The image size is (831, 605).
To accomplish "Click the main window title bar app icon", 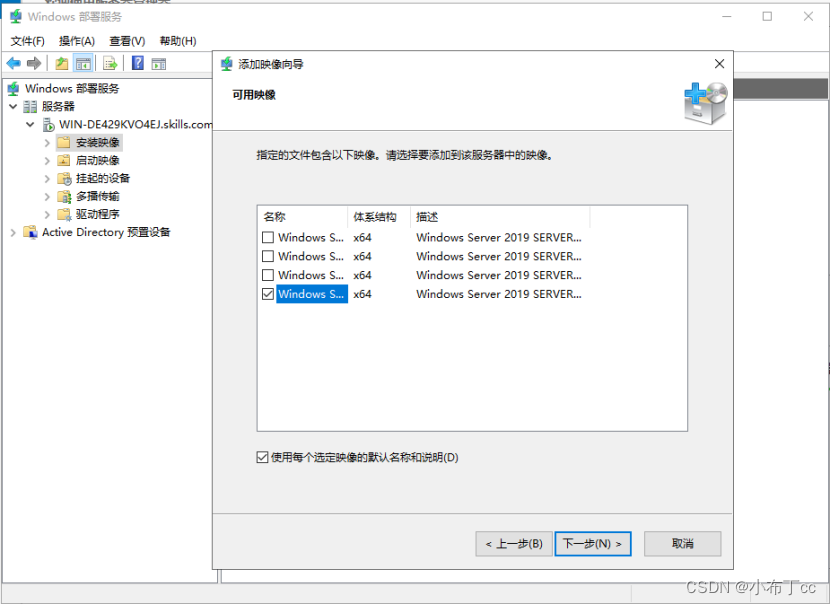I will pos(16,17).
